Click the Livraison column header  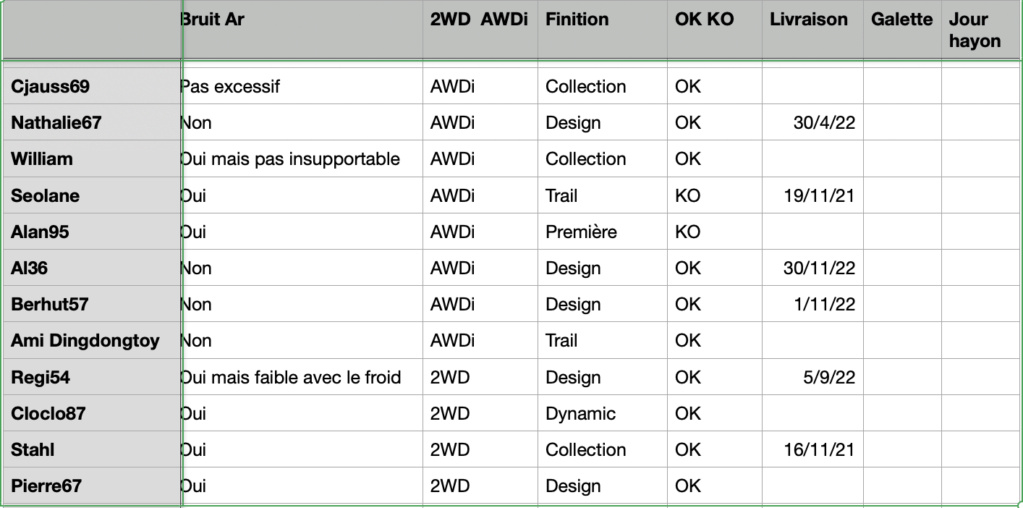812,31
